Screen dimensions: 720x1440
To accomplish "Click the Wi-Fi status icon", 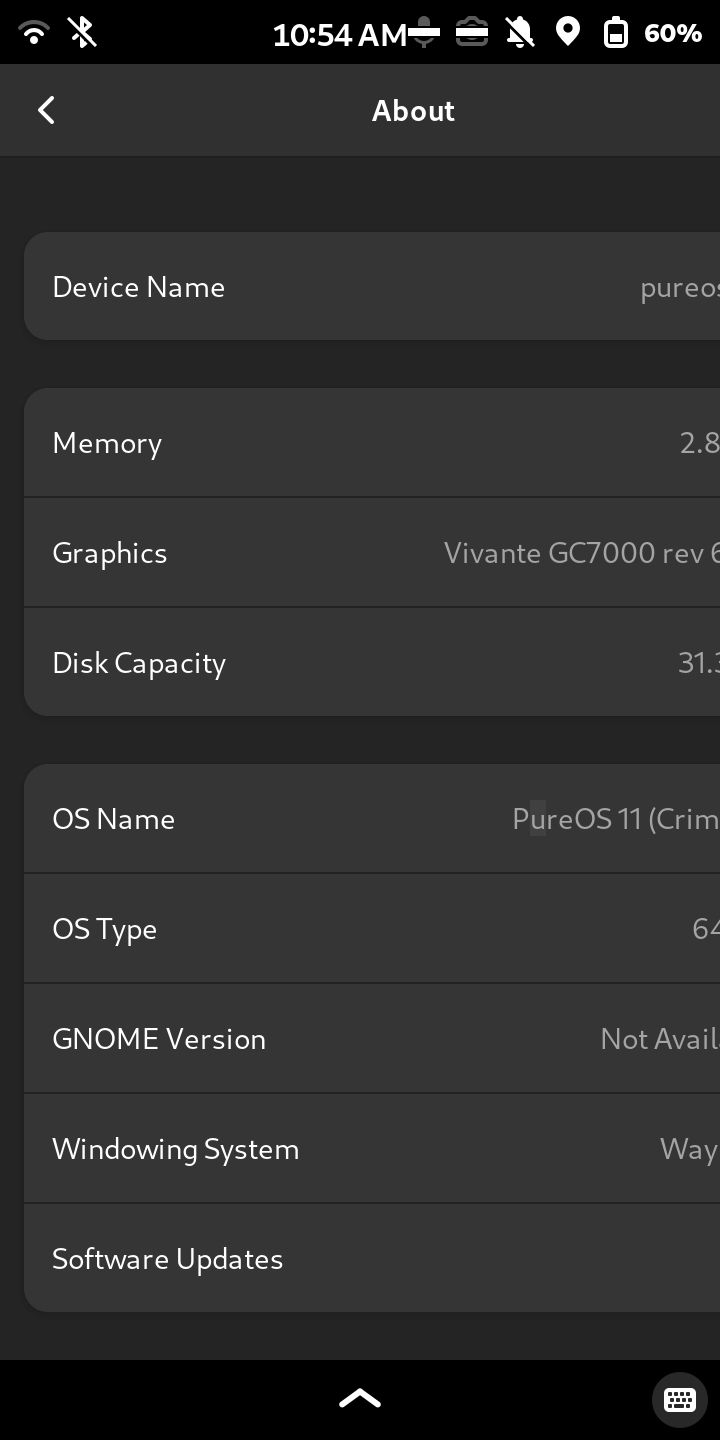I will 34,33.
